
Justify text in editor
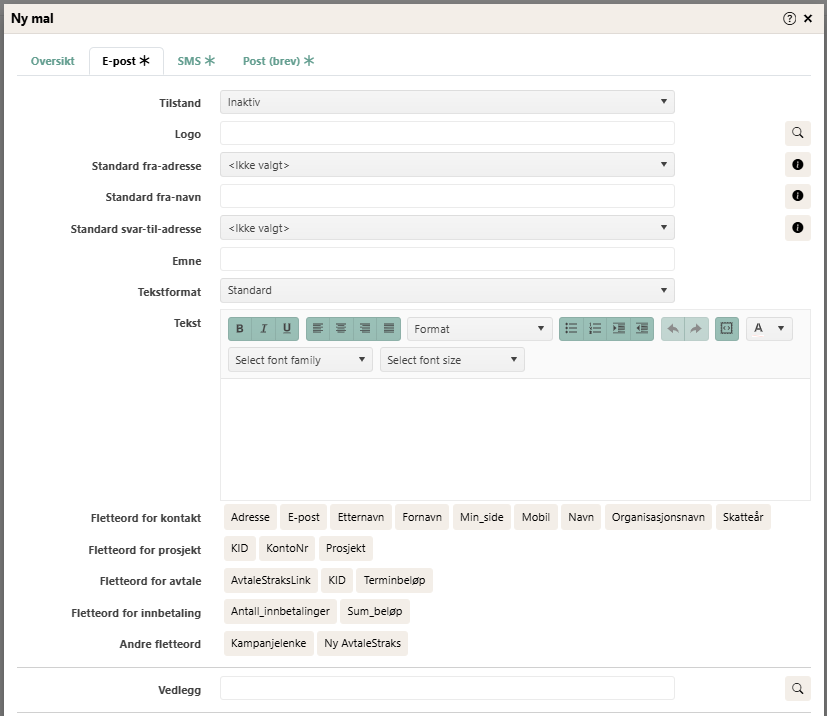[x=389, y=328]
